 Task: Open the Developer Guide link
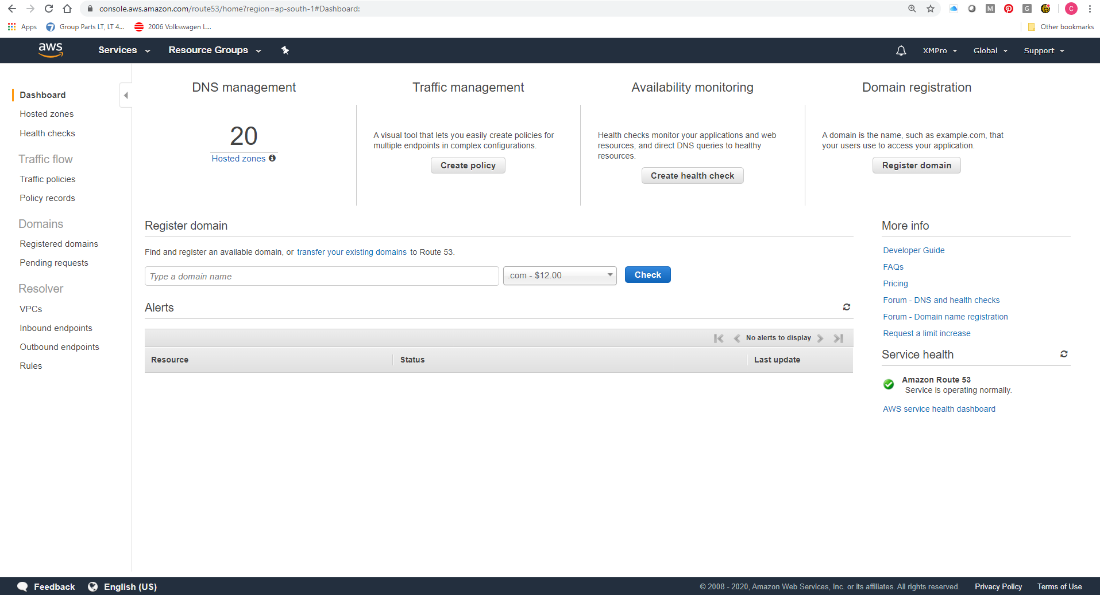[x=913, y=250]
